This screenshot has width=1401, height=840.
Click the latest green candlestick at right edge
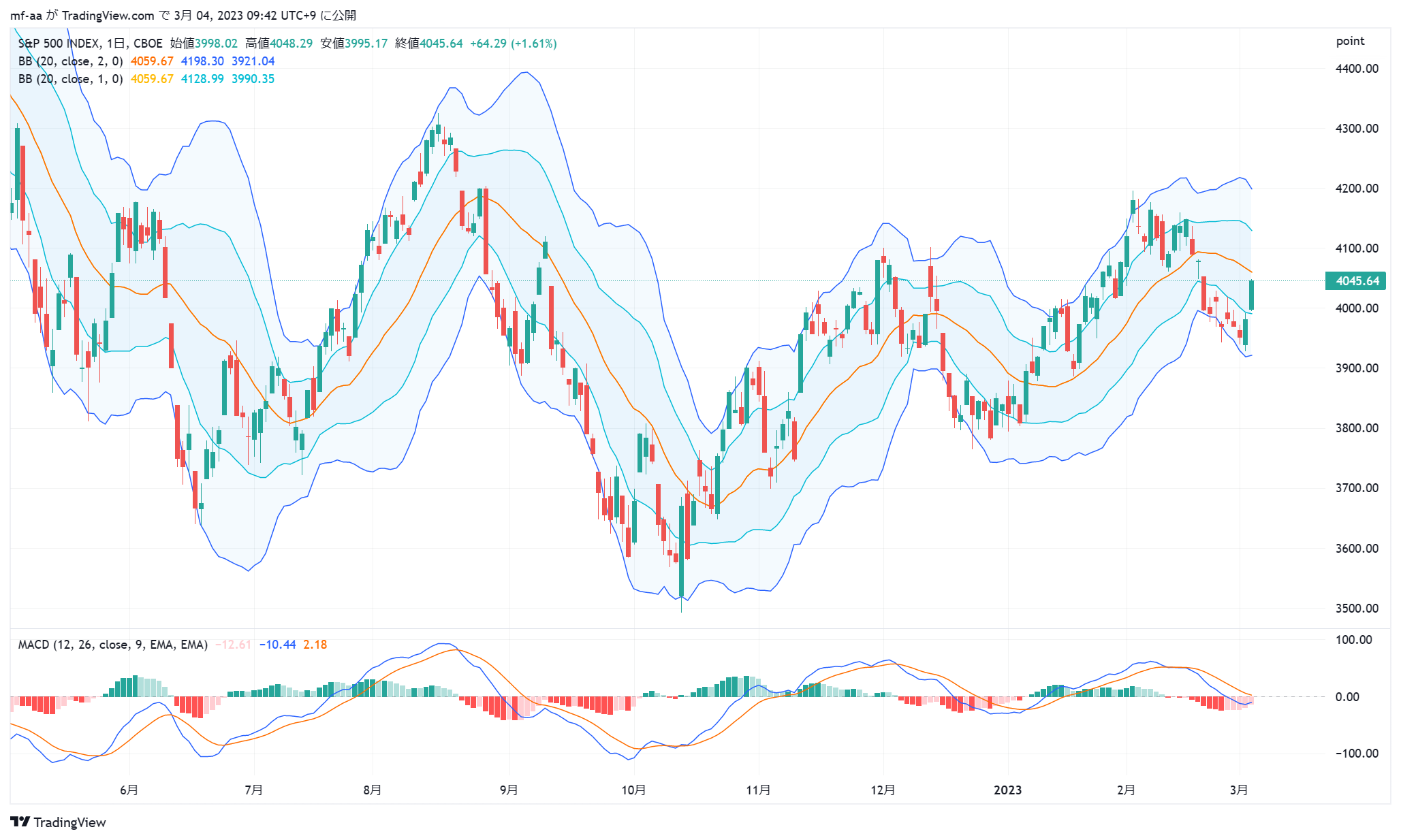click(1251, 295)
